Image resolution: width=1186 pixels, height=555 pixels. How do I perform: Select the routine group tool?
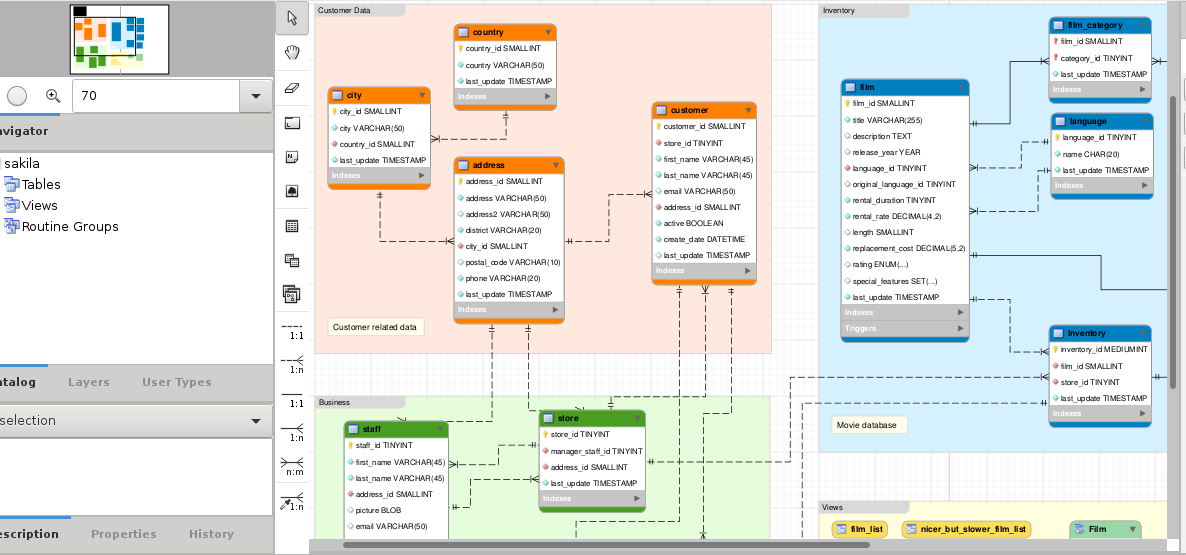(x=292, y=295)
